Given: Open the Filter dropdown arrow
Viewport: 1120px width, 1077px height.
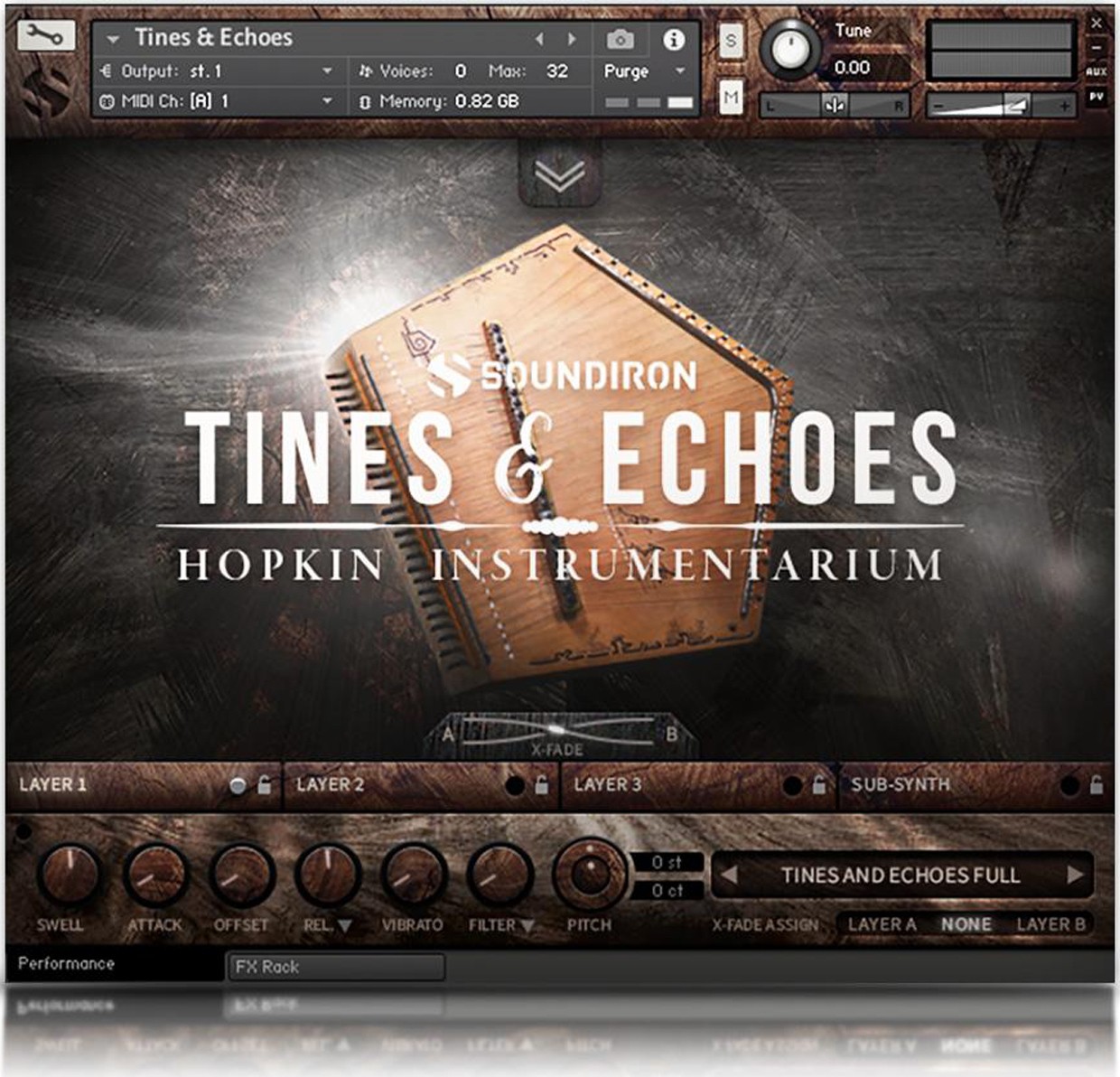Looking at the screenshot, I should click(x=527, y=925).
